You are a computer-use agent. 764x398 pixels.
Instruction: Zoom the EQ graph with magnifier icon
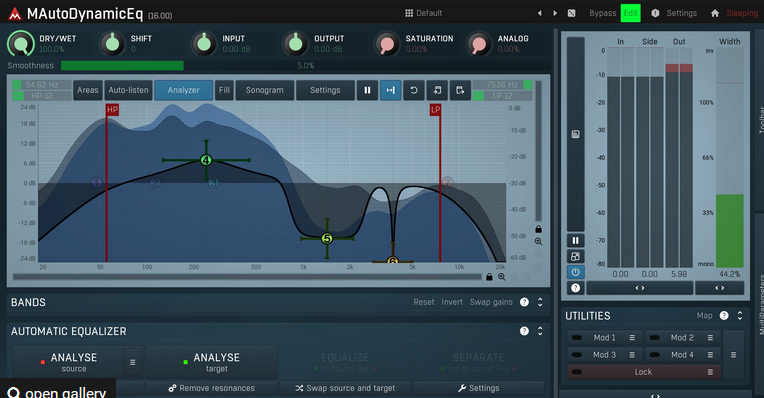(x=501, y=277)
